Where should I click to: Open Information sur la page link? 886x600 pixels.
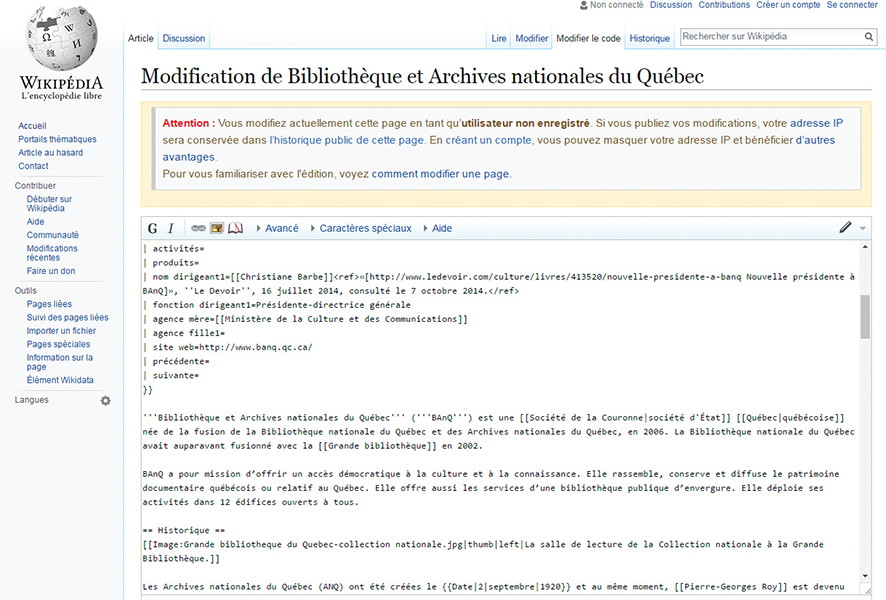pyautogui.click(x=59, y=362)
